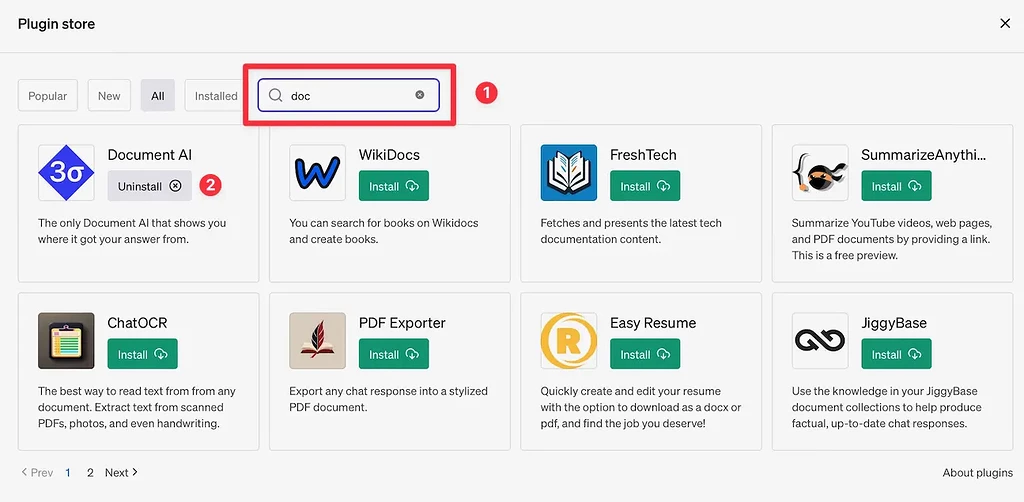Go to page 2 of results

(90, 473)
